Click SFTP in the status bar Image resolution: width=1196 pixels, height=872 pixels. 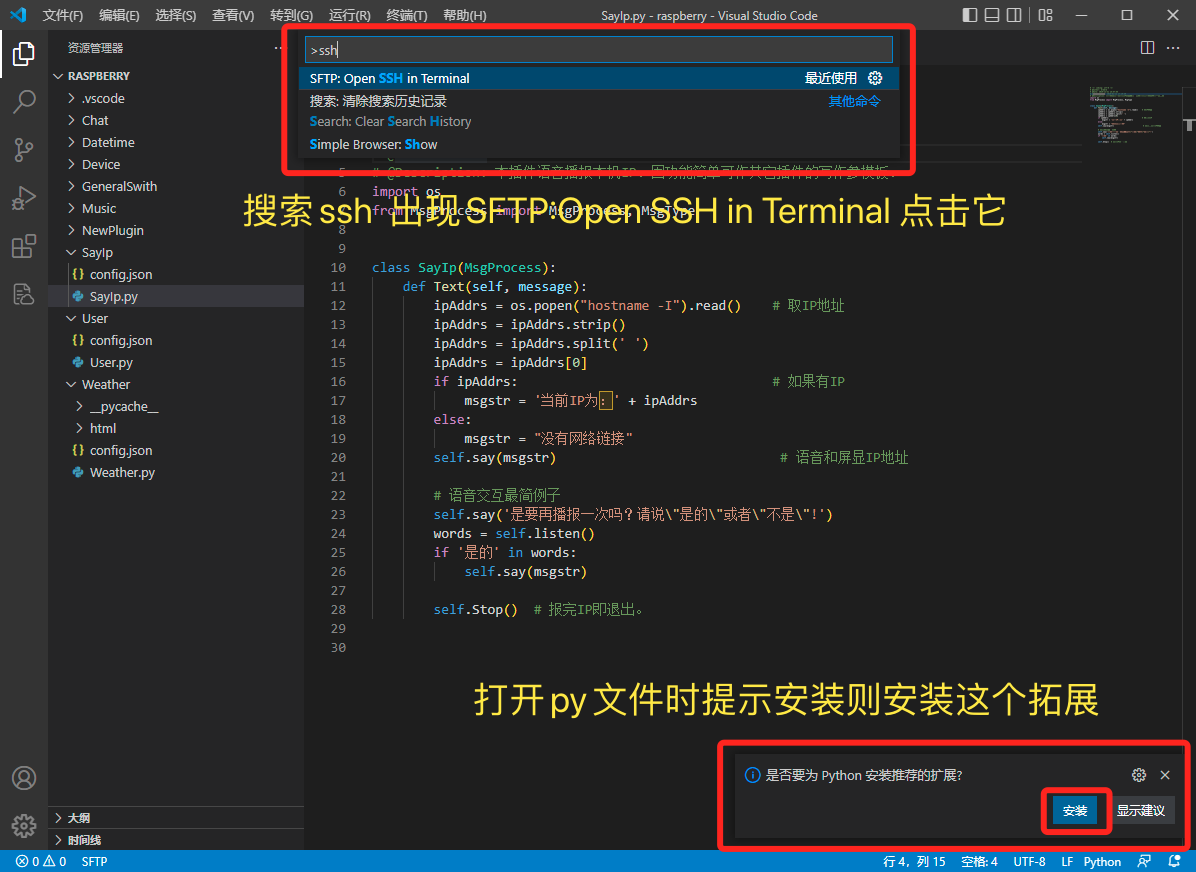[95, 861]
